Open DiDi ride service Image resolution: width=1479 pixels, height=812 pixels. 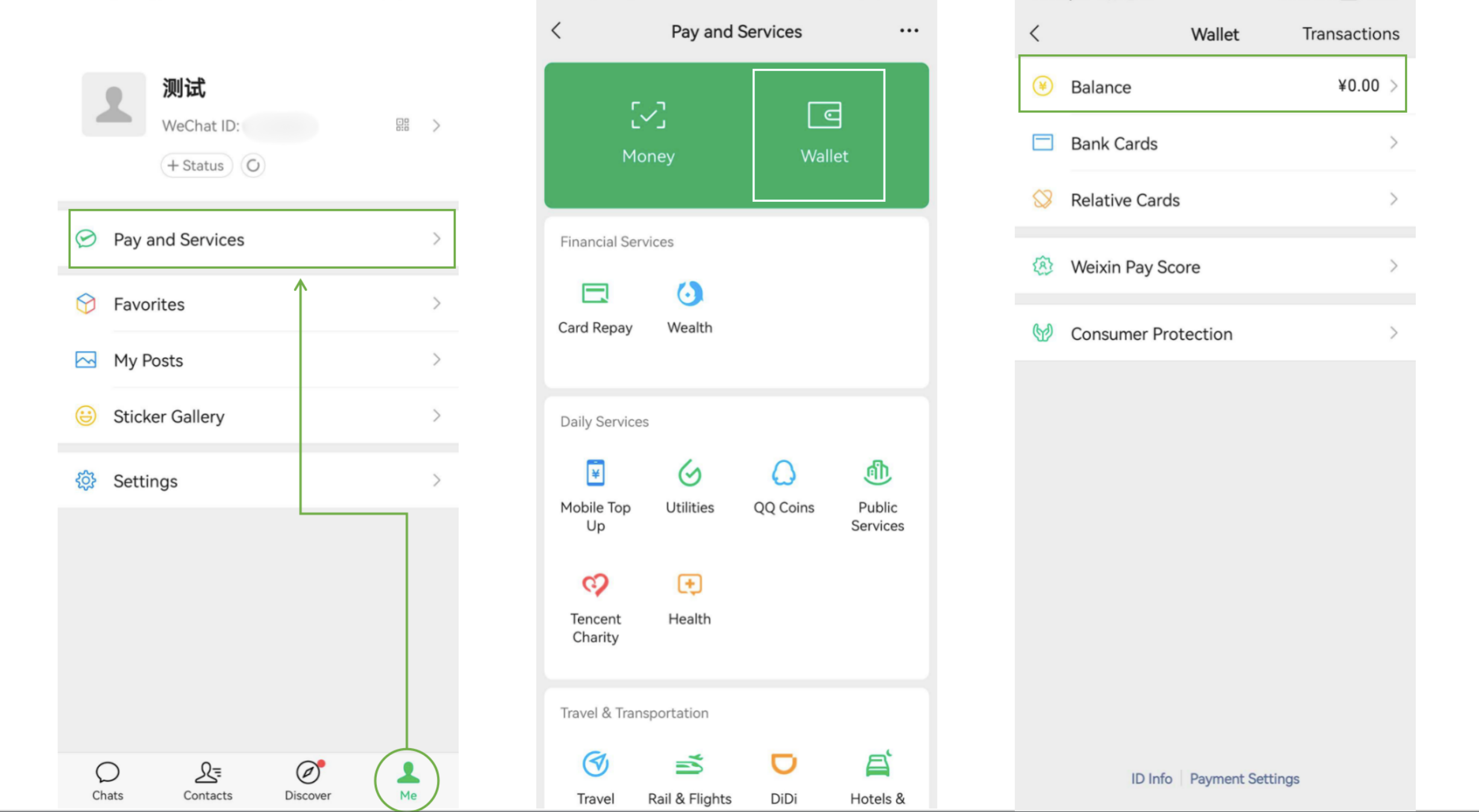[x=783, y=778]
